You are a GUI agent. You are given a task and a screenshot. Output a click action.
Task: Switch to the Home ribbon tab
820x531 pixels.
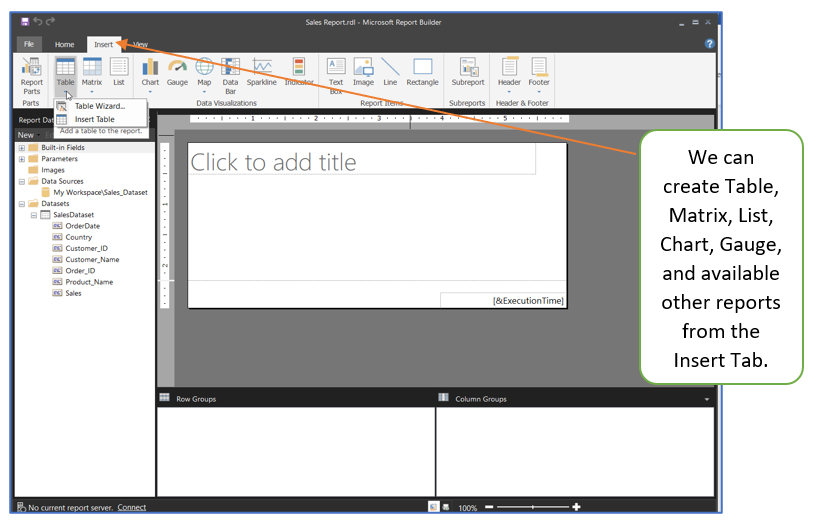click(x=64, y=45)
